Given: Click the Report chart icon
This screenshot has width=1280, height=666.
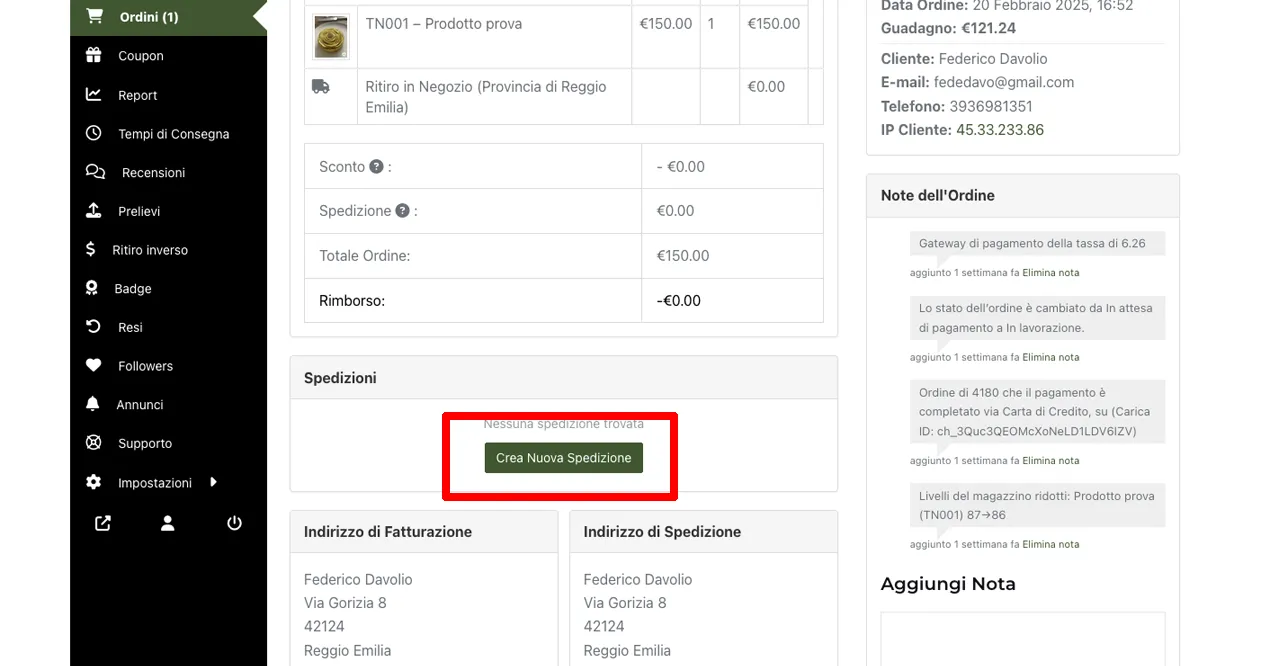Looking at the screenshot, I should click(93, 94).
